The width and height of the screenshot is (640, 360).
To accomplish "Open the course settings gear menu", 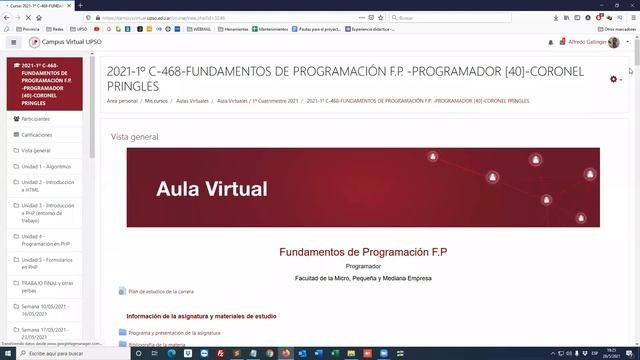I will [616, 79].
